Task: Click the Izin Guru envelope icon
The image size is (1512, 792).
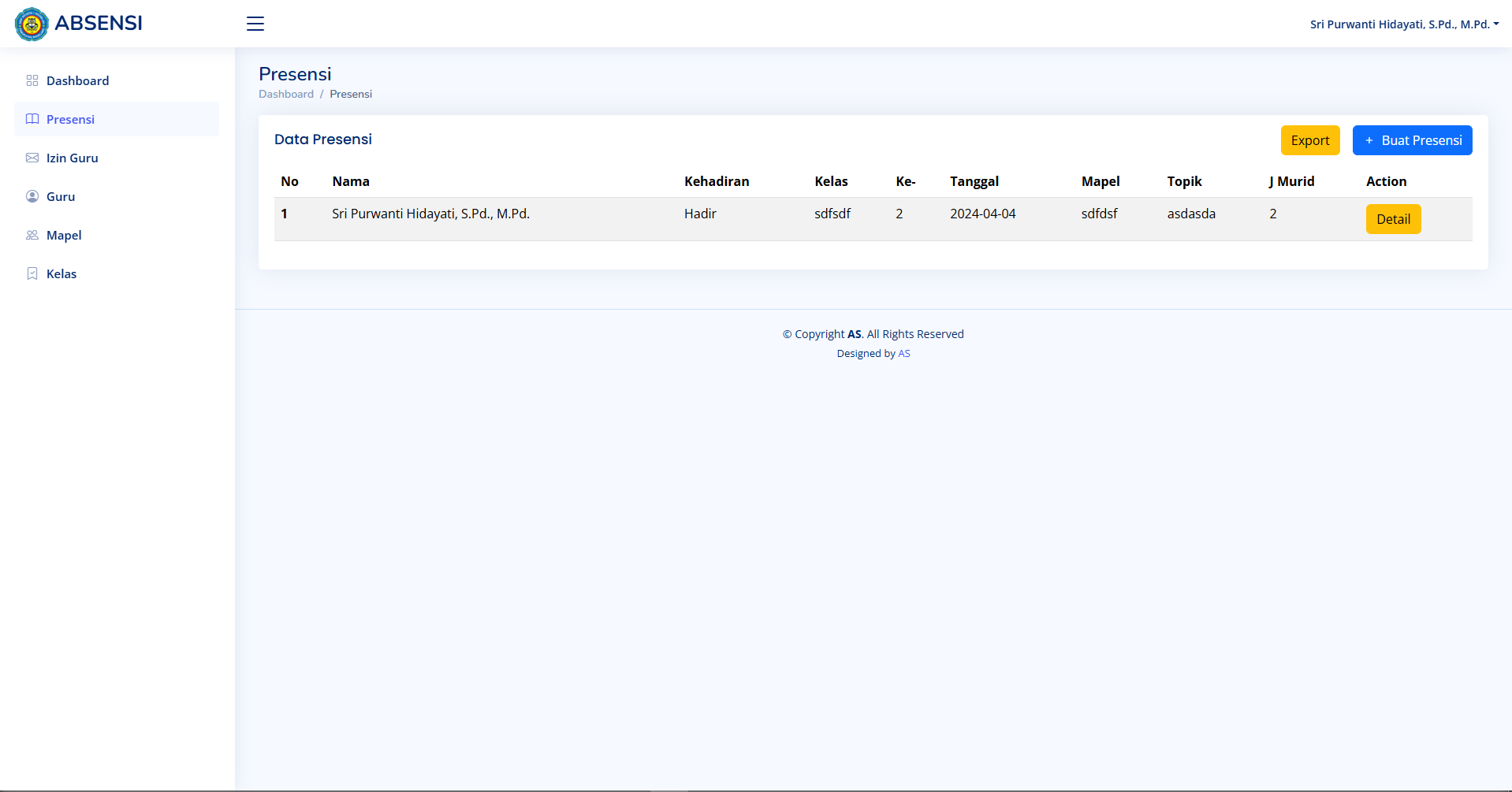Action: tap(32, 158)
